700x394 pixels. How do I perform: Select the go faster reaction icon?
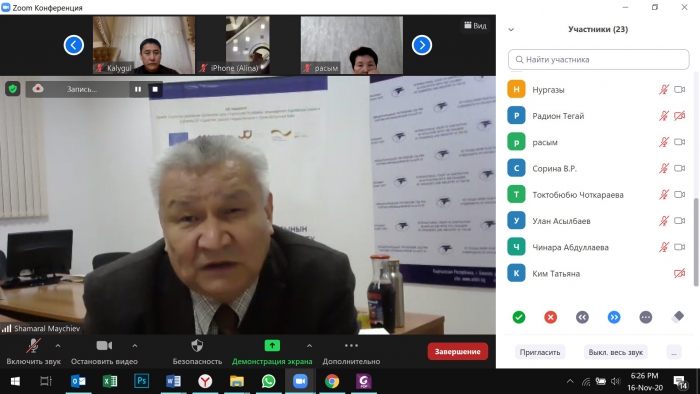pyautogui.click(x=614, y=317)
